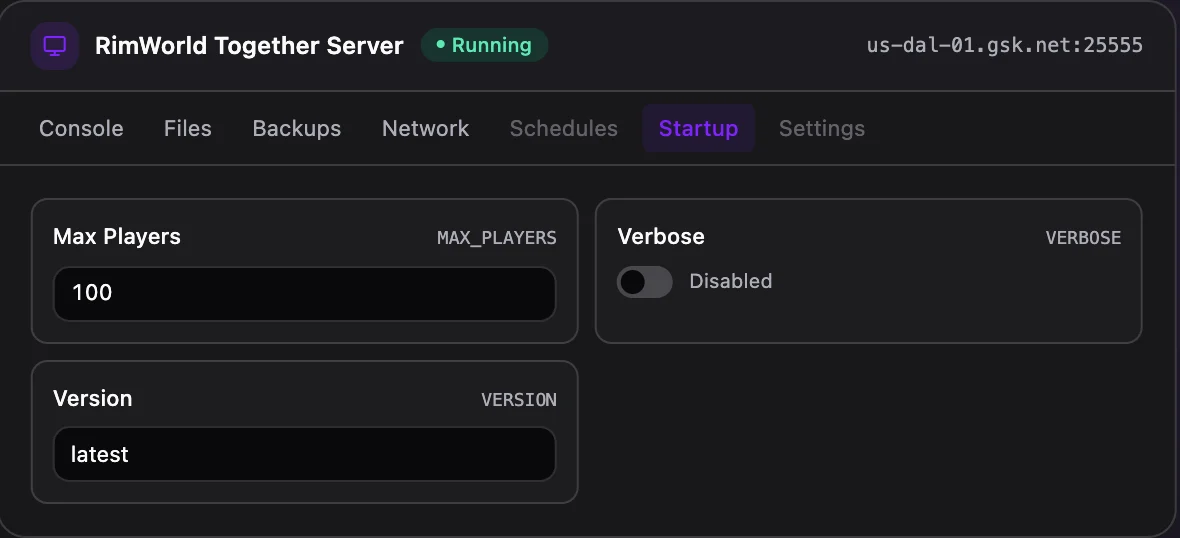Click the server address us-dal-01.gsk.net:25555
1180x538 pixels.
click(1005, 46)
